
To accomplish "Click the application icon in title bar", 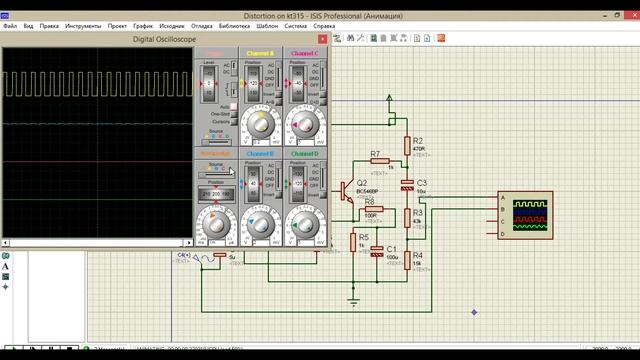I will tap(4, 16).
